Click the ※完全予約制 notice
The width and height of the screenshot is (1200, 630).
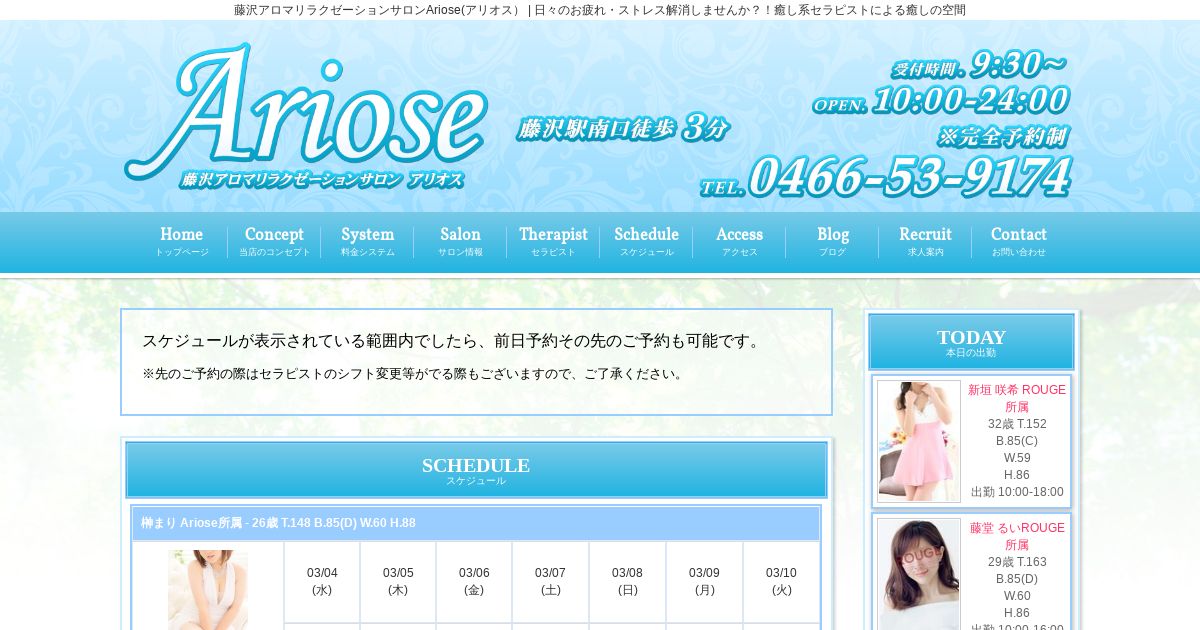coord(1002,136)
